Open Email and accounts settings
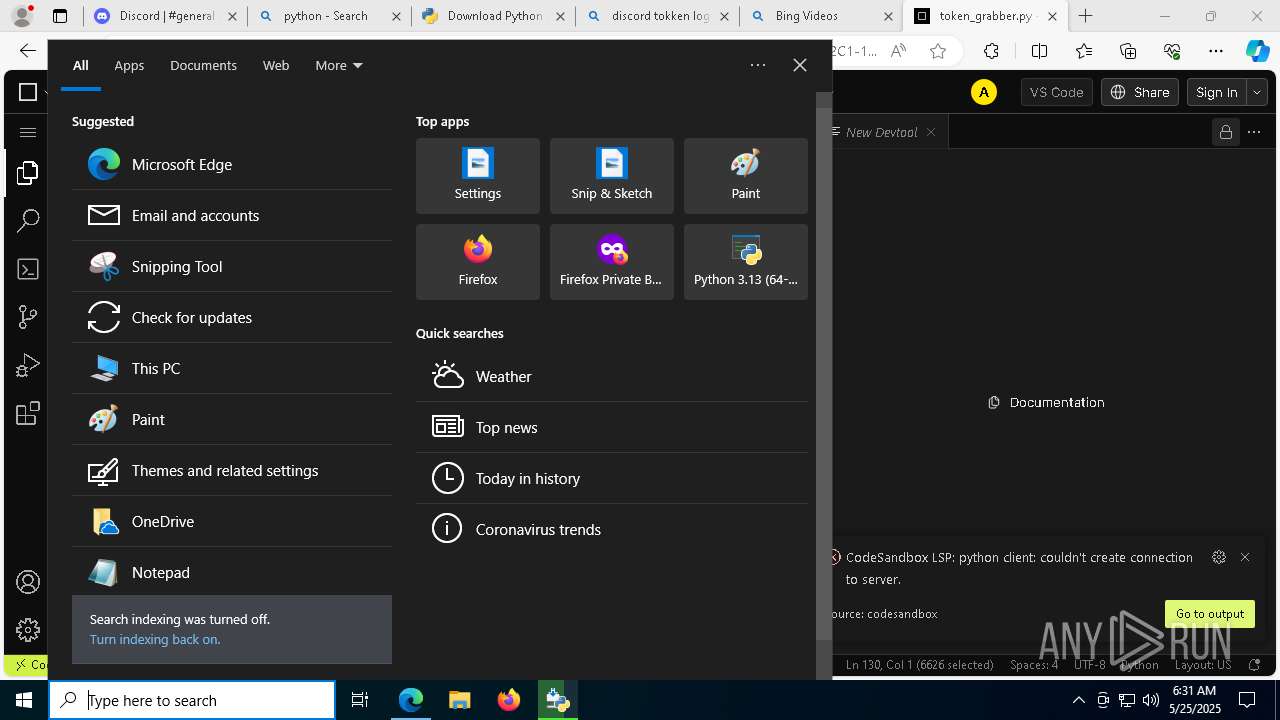The image size is (1280, 720). [232, 215]
